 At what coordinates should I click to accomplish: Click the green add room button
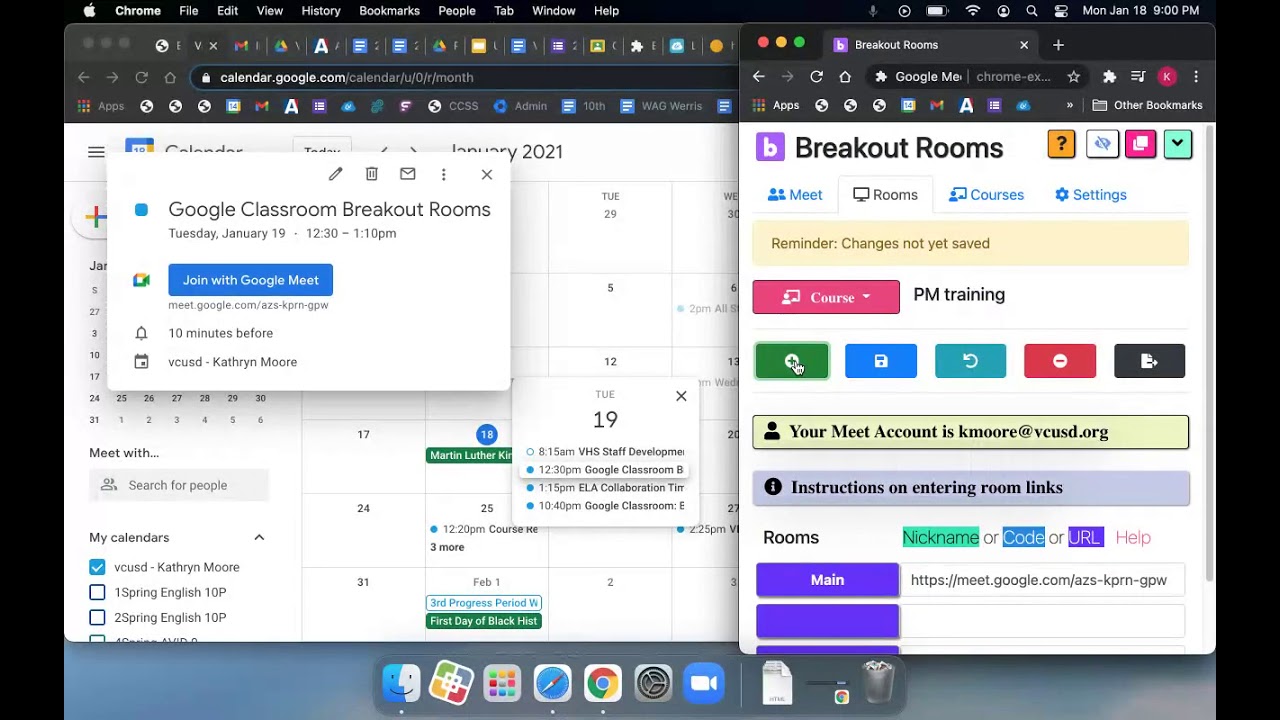pyautogui.click(x=792, y=361)
